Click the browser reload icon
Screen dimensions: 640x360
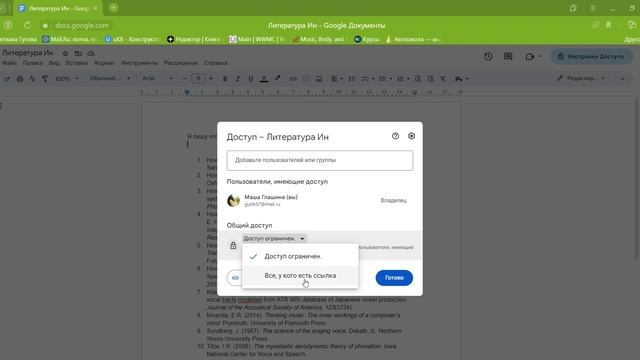coord(27,25)
